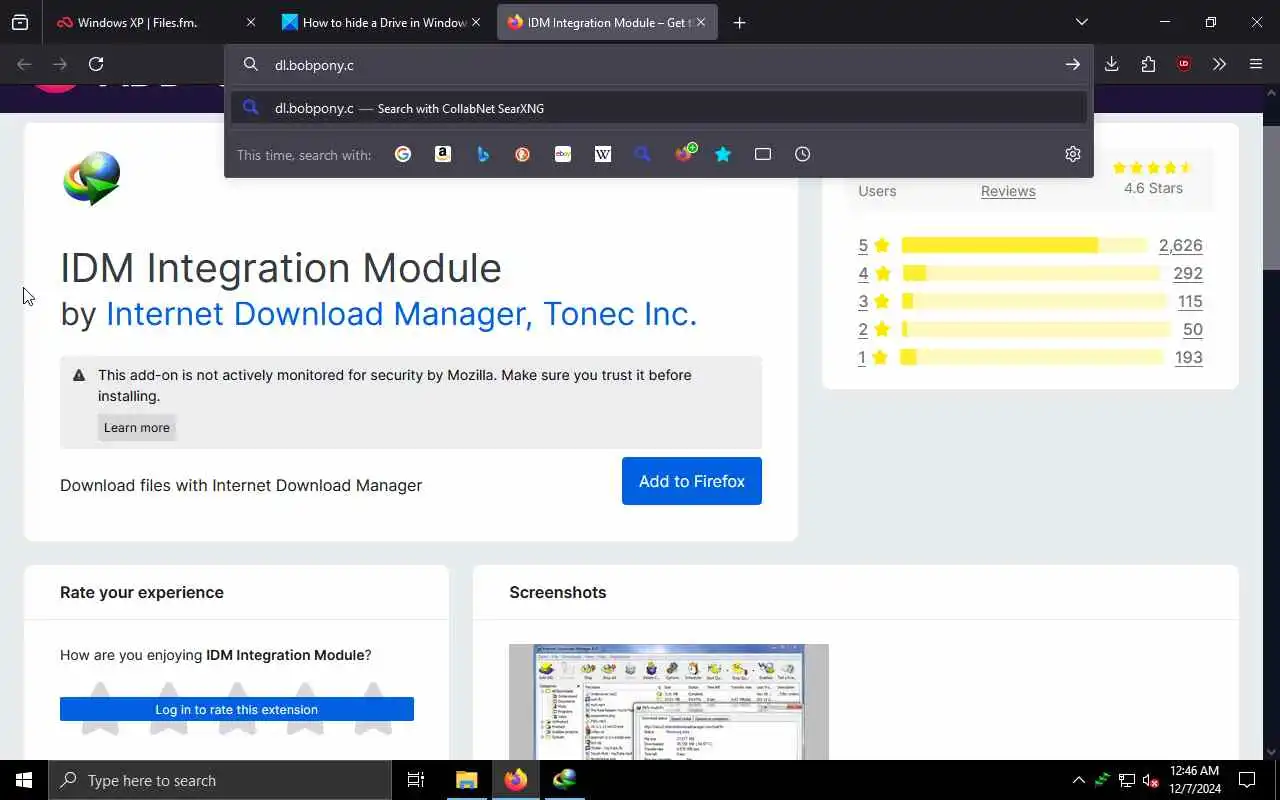
Task: Search Firefox Add-ons engine icon
Action: pyautogui.click(x=686, y=153)
